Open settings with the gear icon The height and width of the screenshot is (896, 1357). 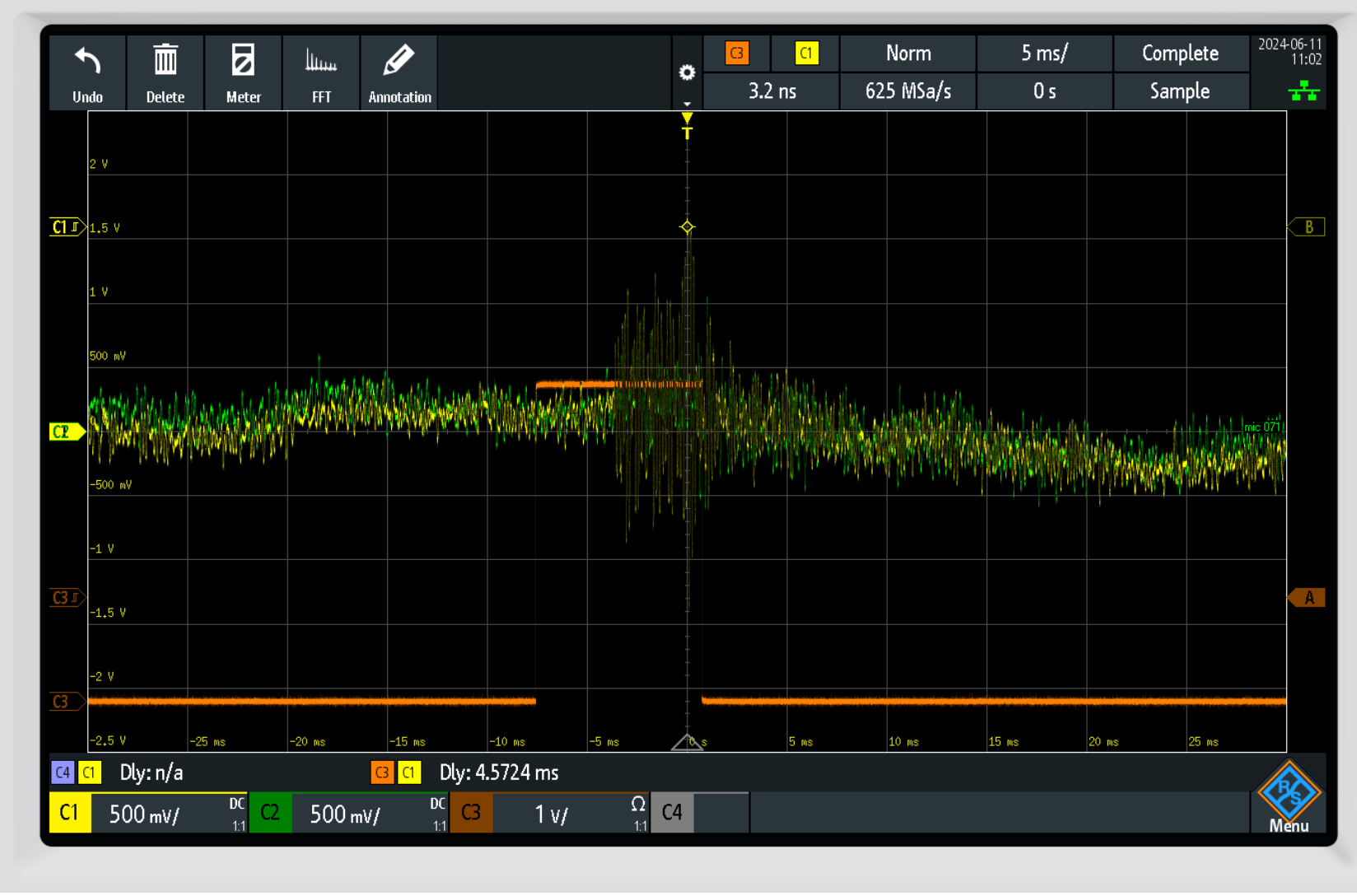point(687,73)
